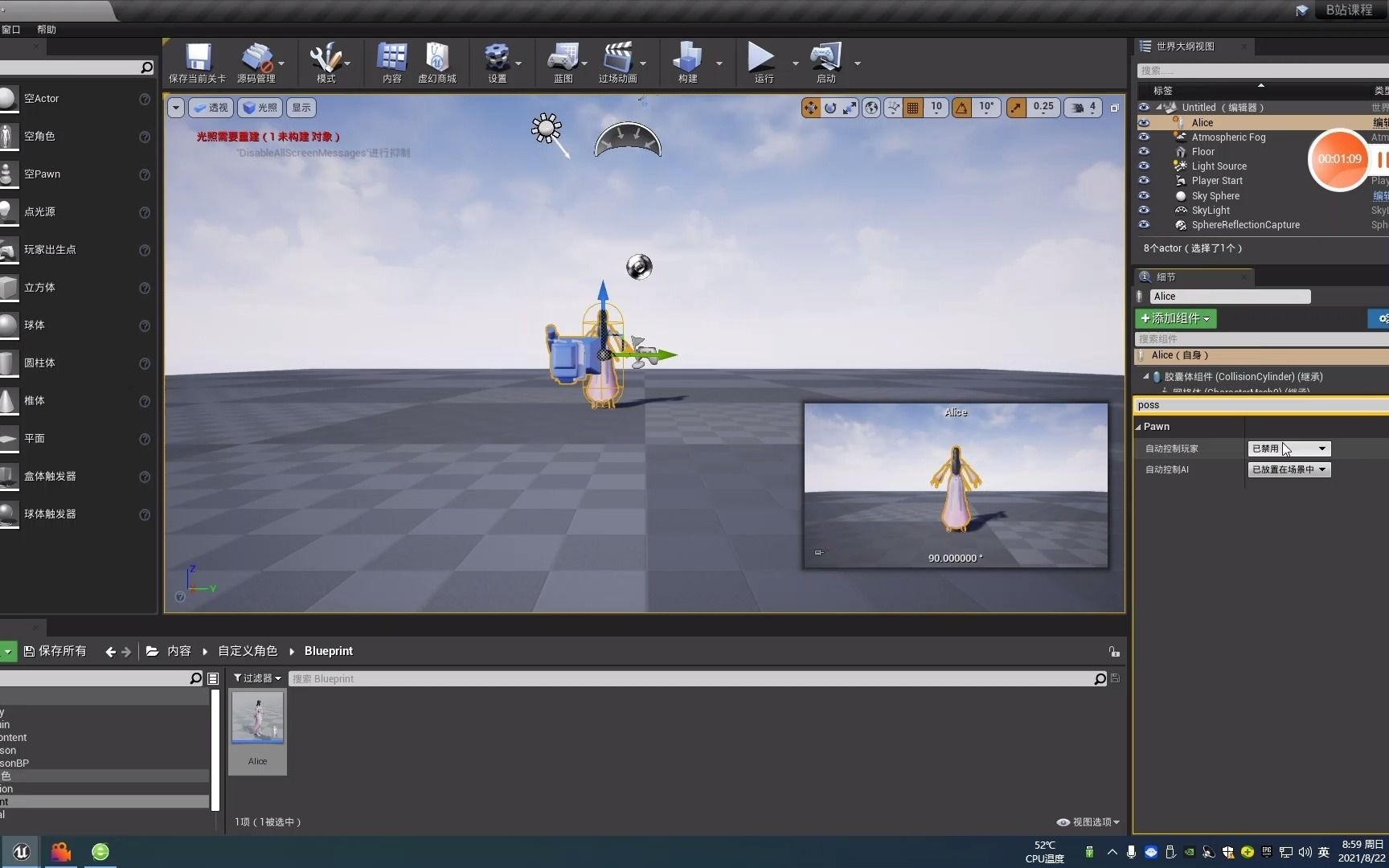This screenshot has width=1389, height=868.
Task: Open the 透视 perspective viewport dropdown
Action: tap(210, 107)
